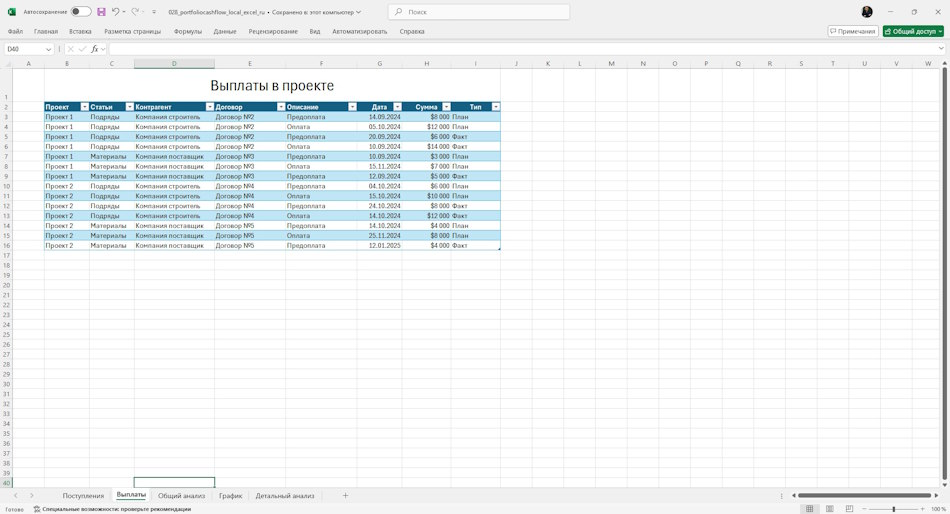
Task: Click the Insert Function fx icon
Action: click(95, 49)
